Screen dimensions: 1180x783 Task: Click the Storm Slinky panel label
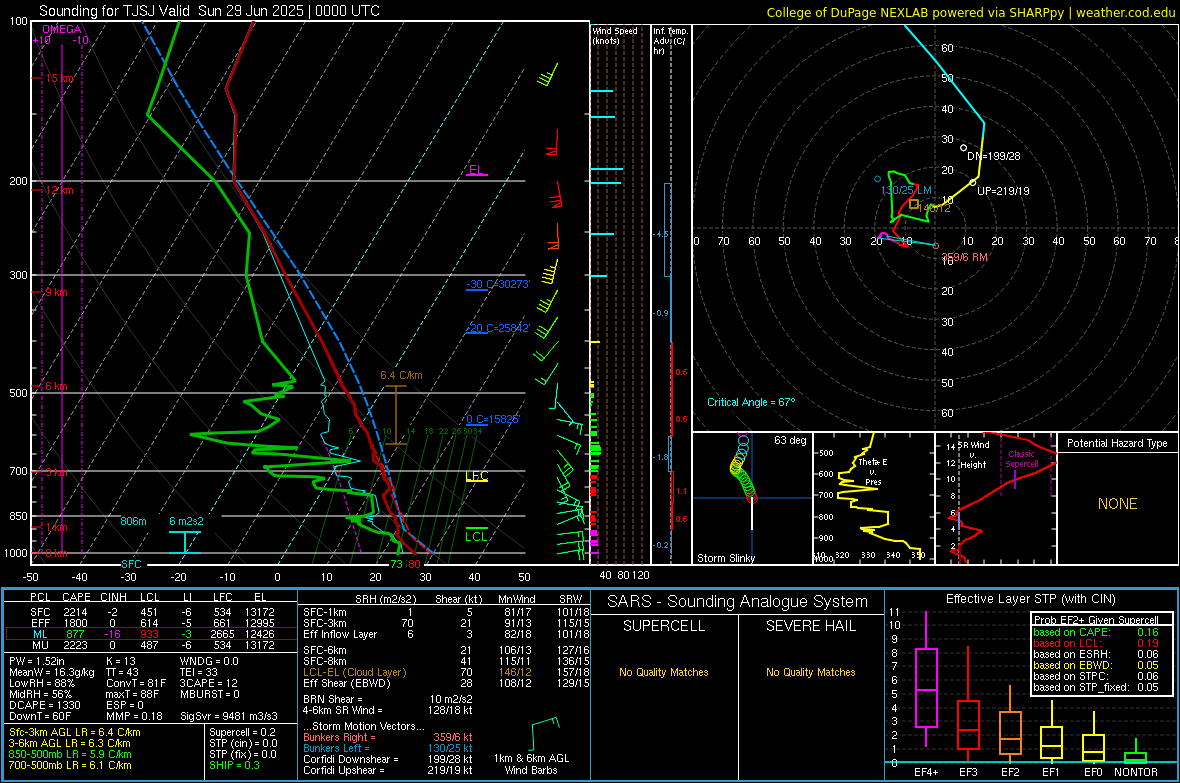pos(726,558)
